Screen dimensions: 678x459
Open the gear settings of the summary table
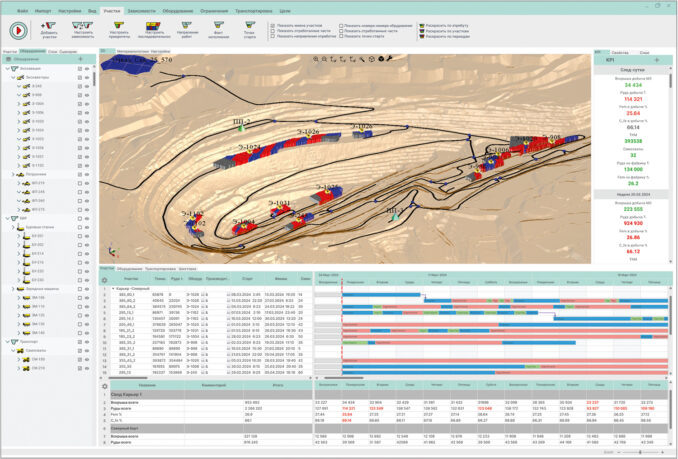[104, 386]
